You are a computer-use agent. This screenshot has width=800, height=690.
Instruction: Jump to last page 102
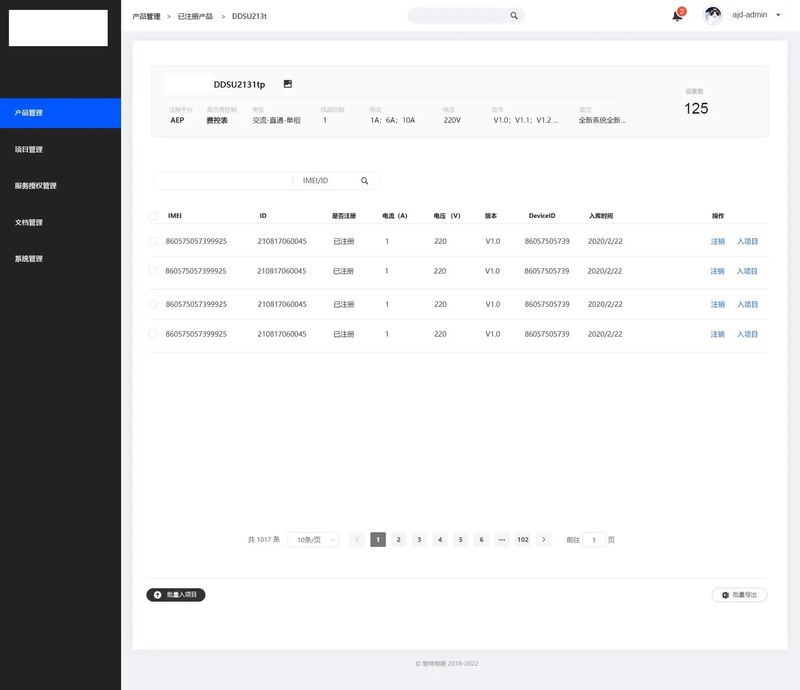click(x=523, y=539)
